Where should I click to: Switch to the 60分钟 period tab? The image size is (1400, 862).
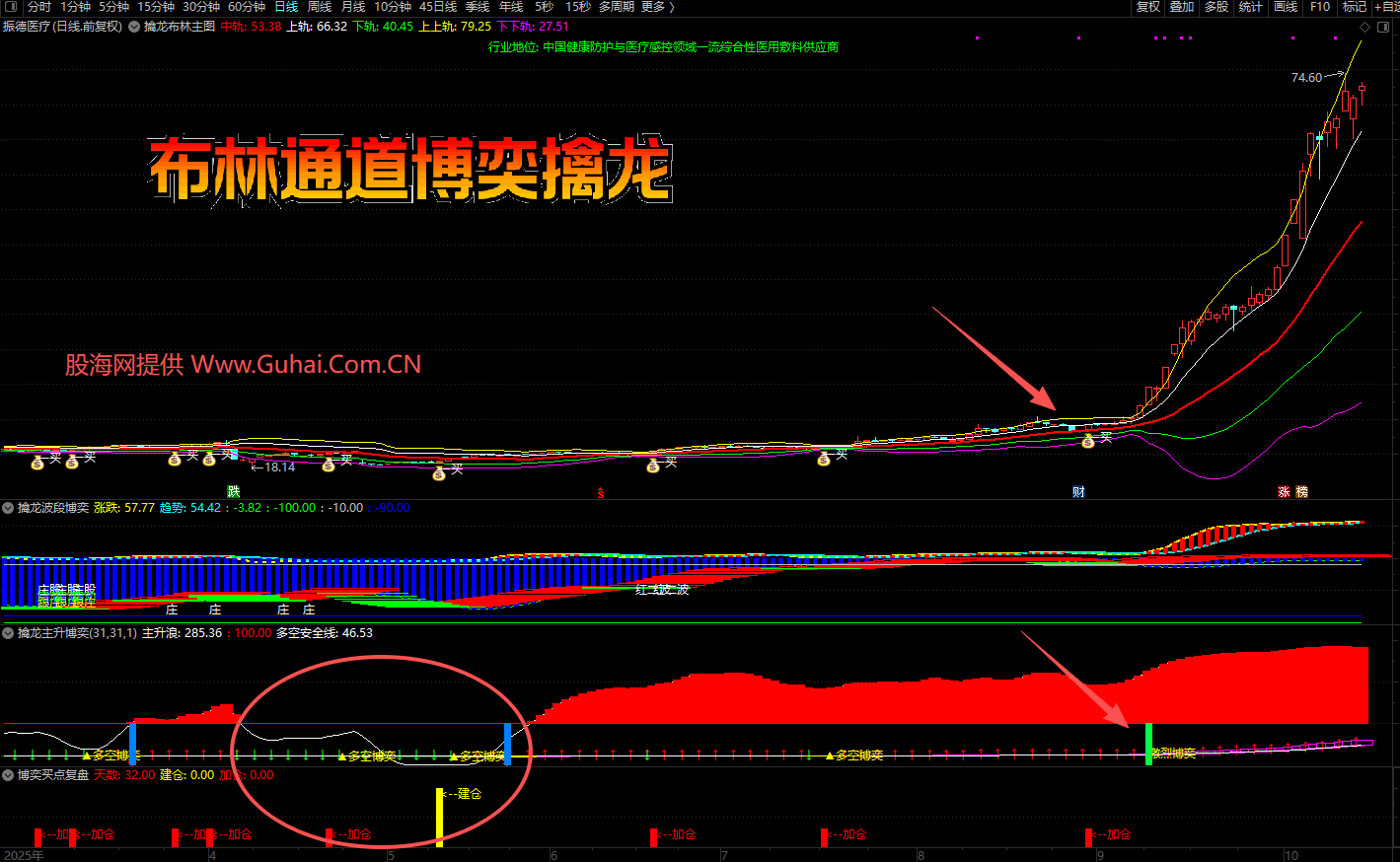[x=247, y=7]
